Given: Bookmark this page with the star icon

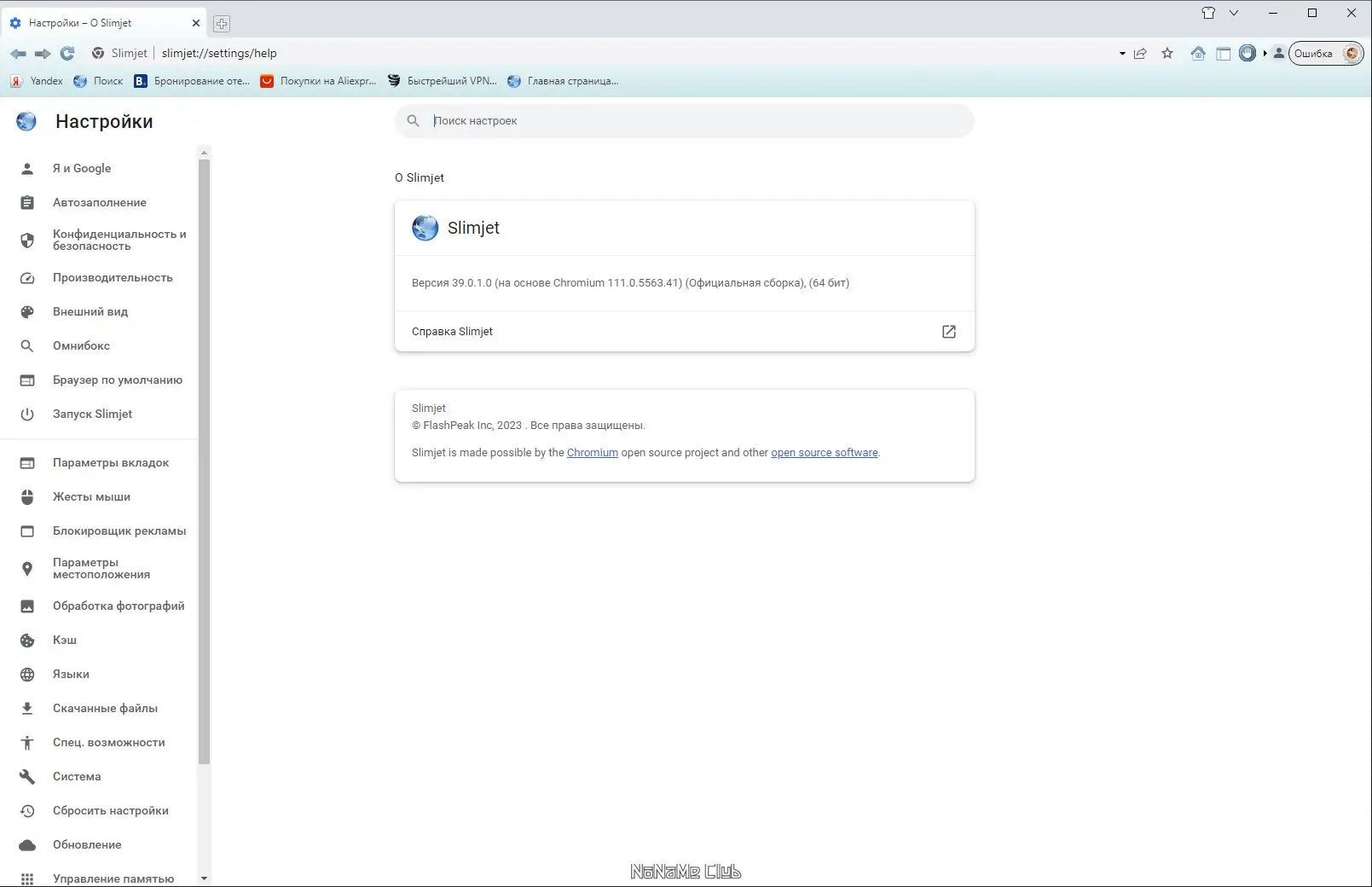Looking at the screenshot, I should [x=1168, y=54].
